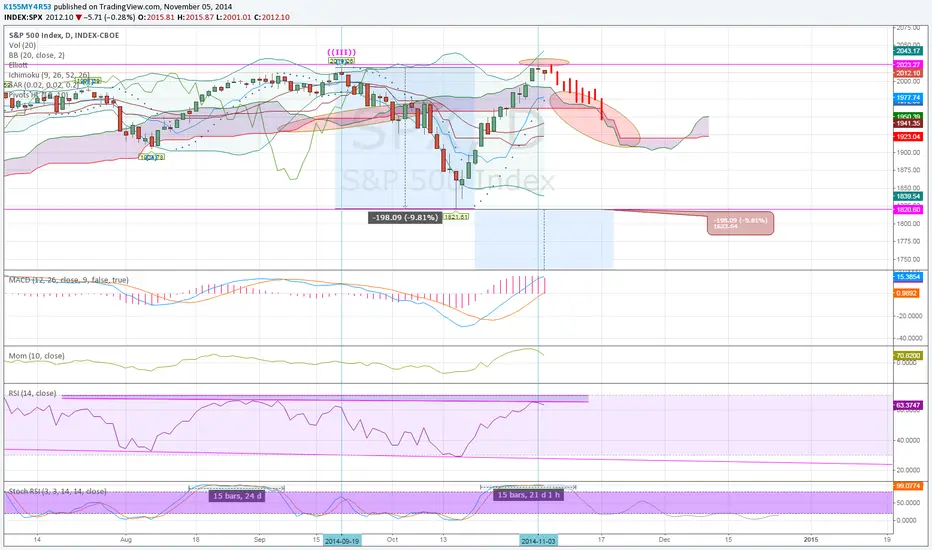Click the 2012.10 last price tag

point(908,73)
